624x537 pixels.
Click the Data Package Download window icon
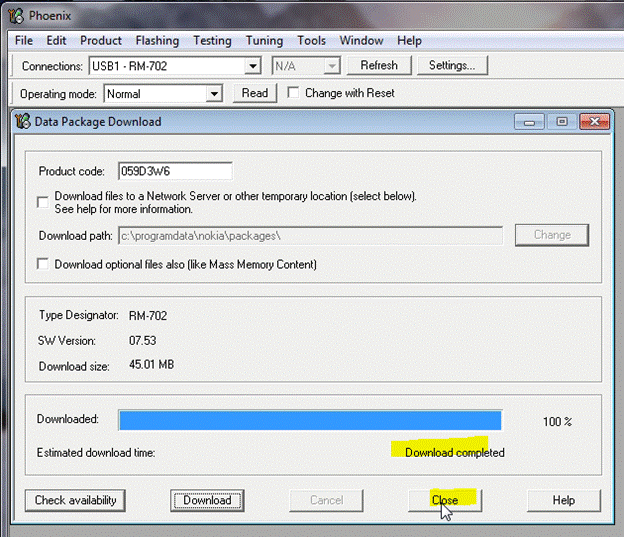click(x=23, y=121)
